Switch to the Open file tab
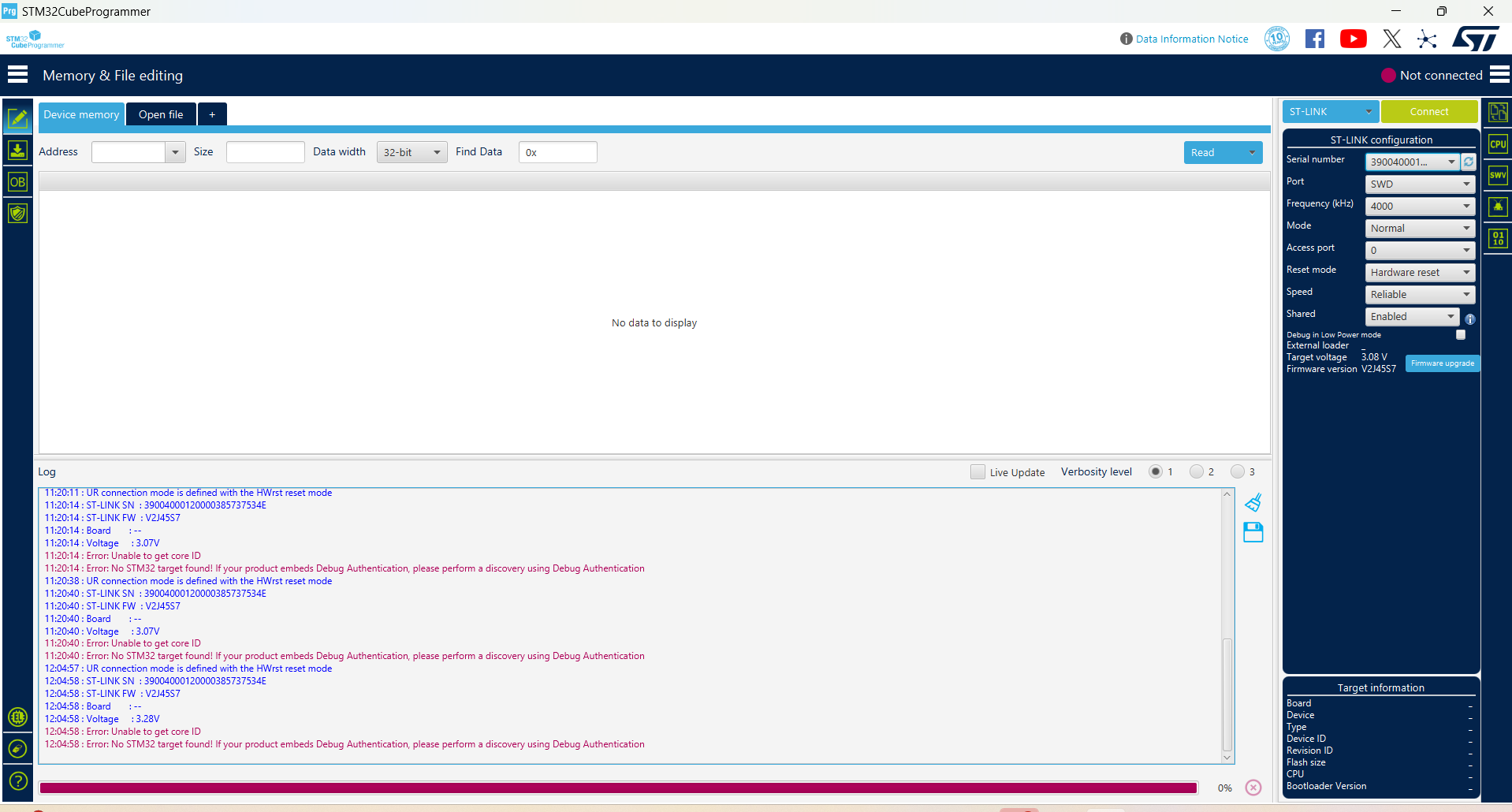 pyautogui.click(x=161, y=114)
